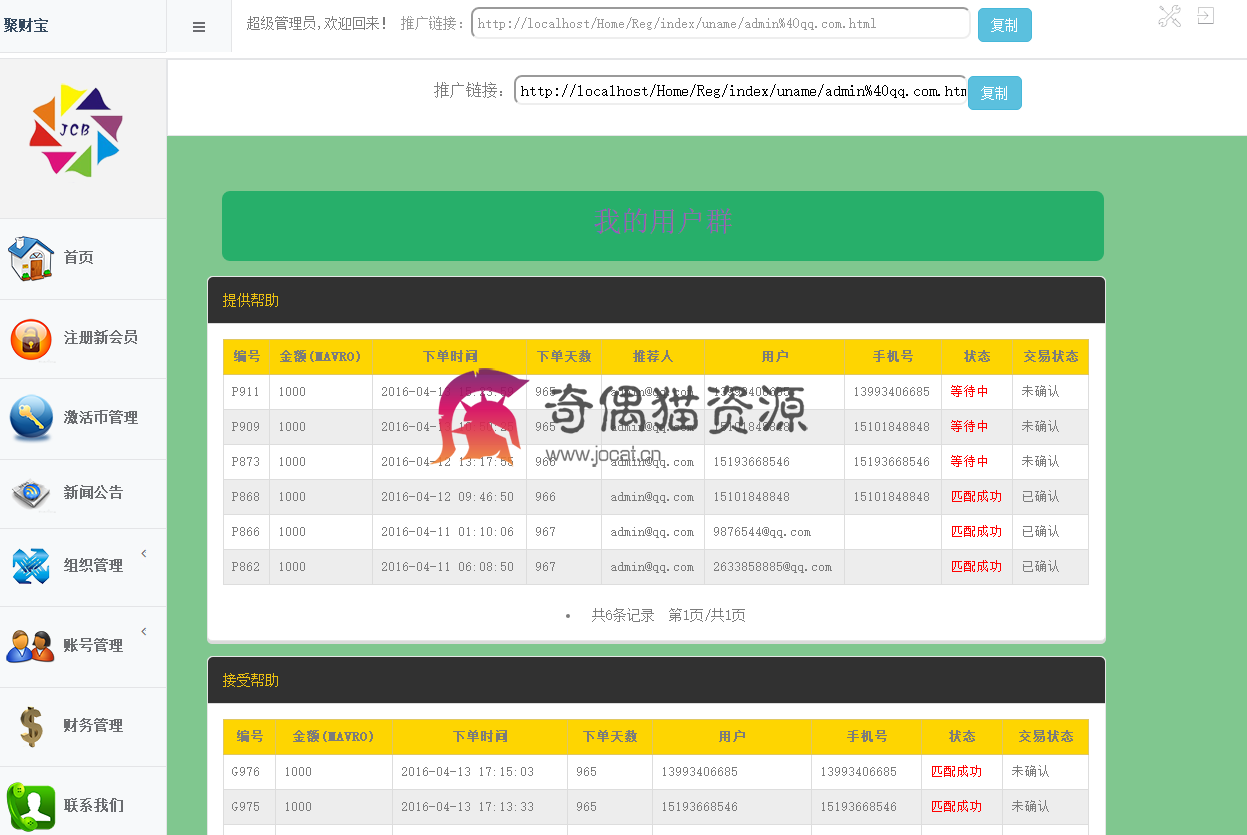Click the news icon for 新闻公告

coord(31,493)
